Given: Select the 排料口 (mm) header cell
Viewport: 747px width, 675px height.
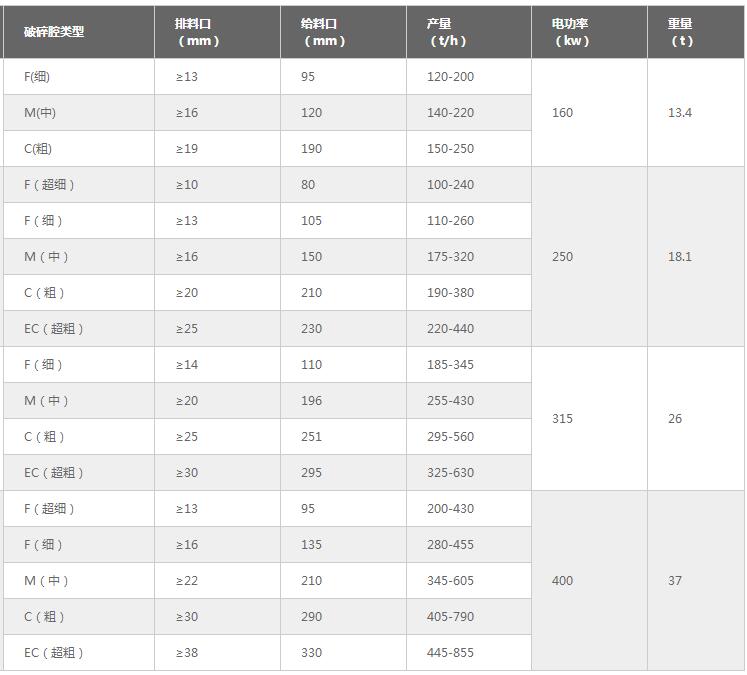Looking at the screenshot, I should point(197,32).
